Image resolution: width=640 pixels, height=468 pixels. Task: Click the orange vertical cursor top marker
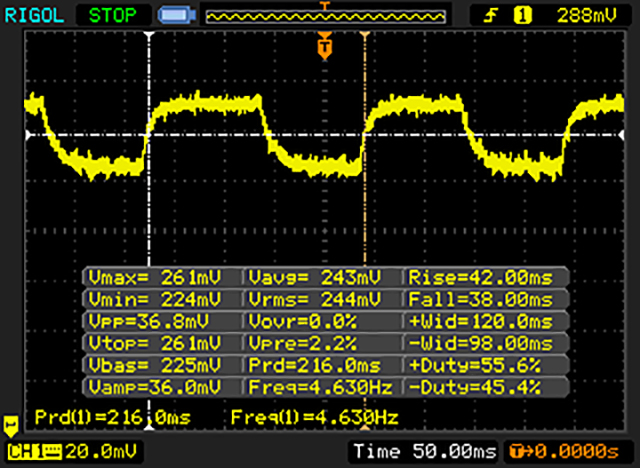point(365,35)
